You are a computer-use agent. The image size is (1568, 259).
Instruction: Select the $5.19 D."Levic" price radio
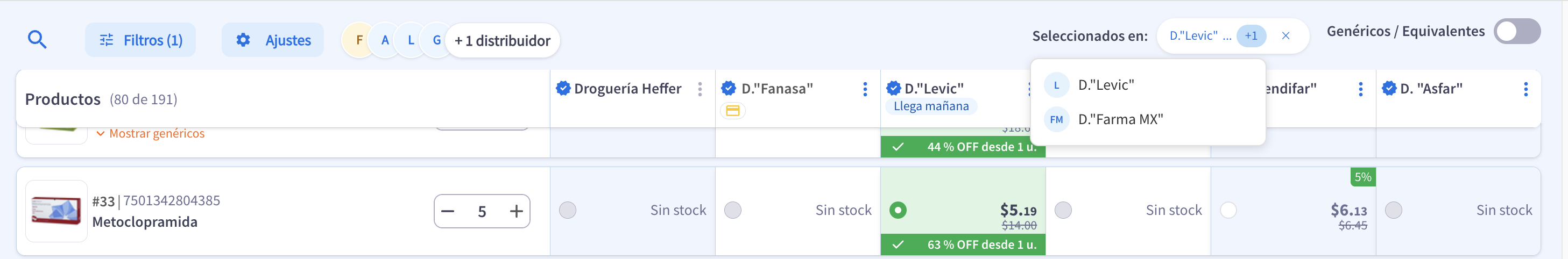[898, 210]
